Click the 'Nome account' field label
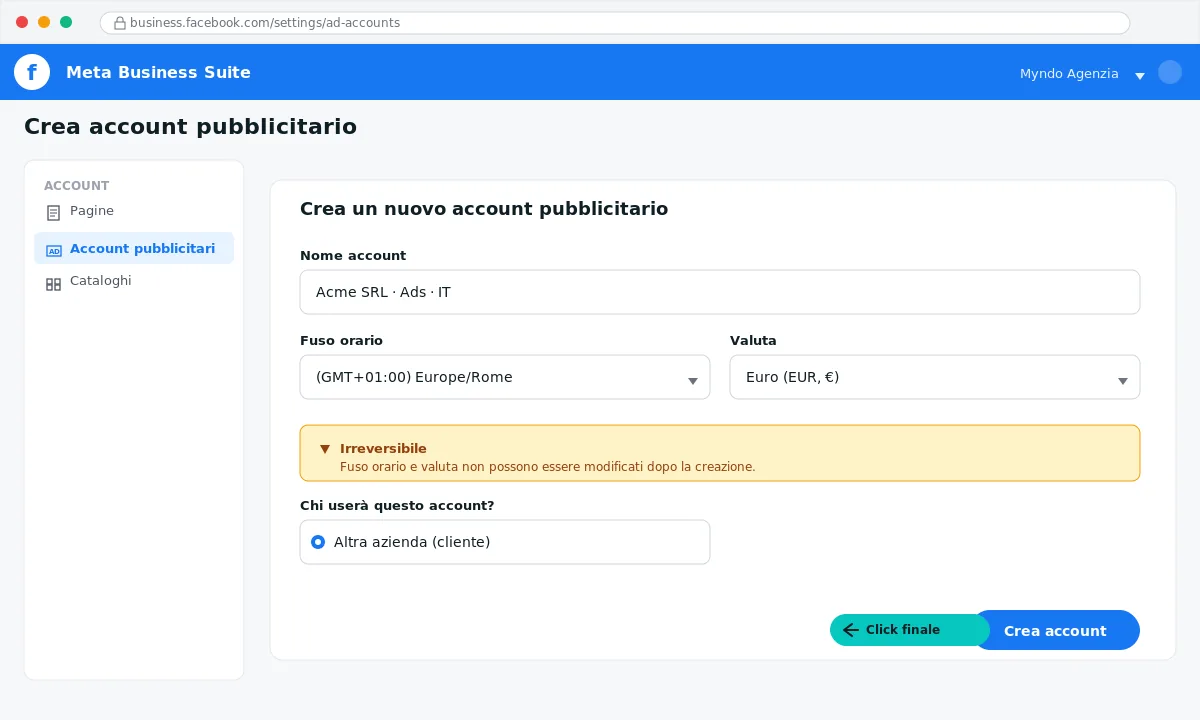Image resolution: width=1200 pixels, height=720 pixels. [353, 256]
